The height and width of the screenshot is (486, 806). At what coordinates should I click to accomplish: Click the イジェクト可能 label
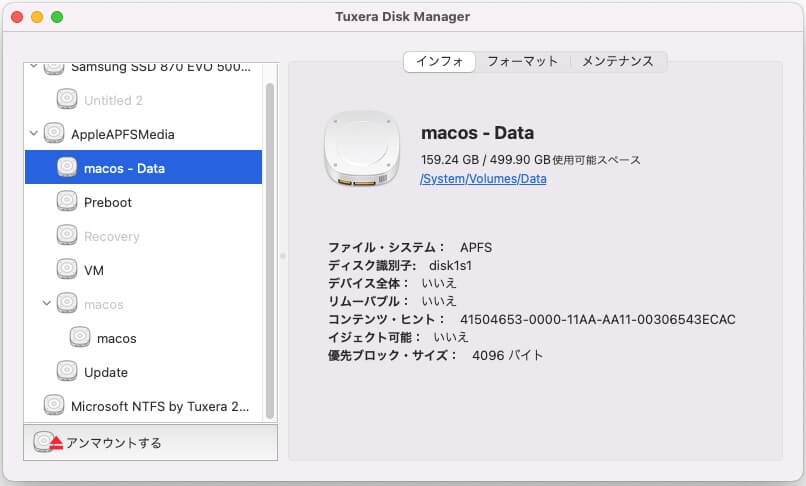375,337
